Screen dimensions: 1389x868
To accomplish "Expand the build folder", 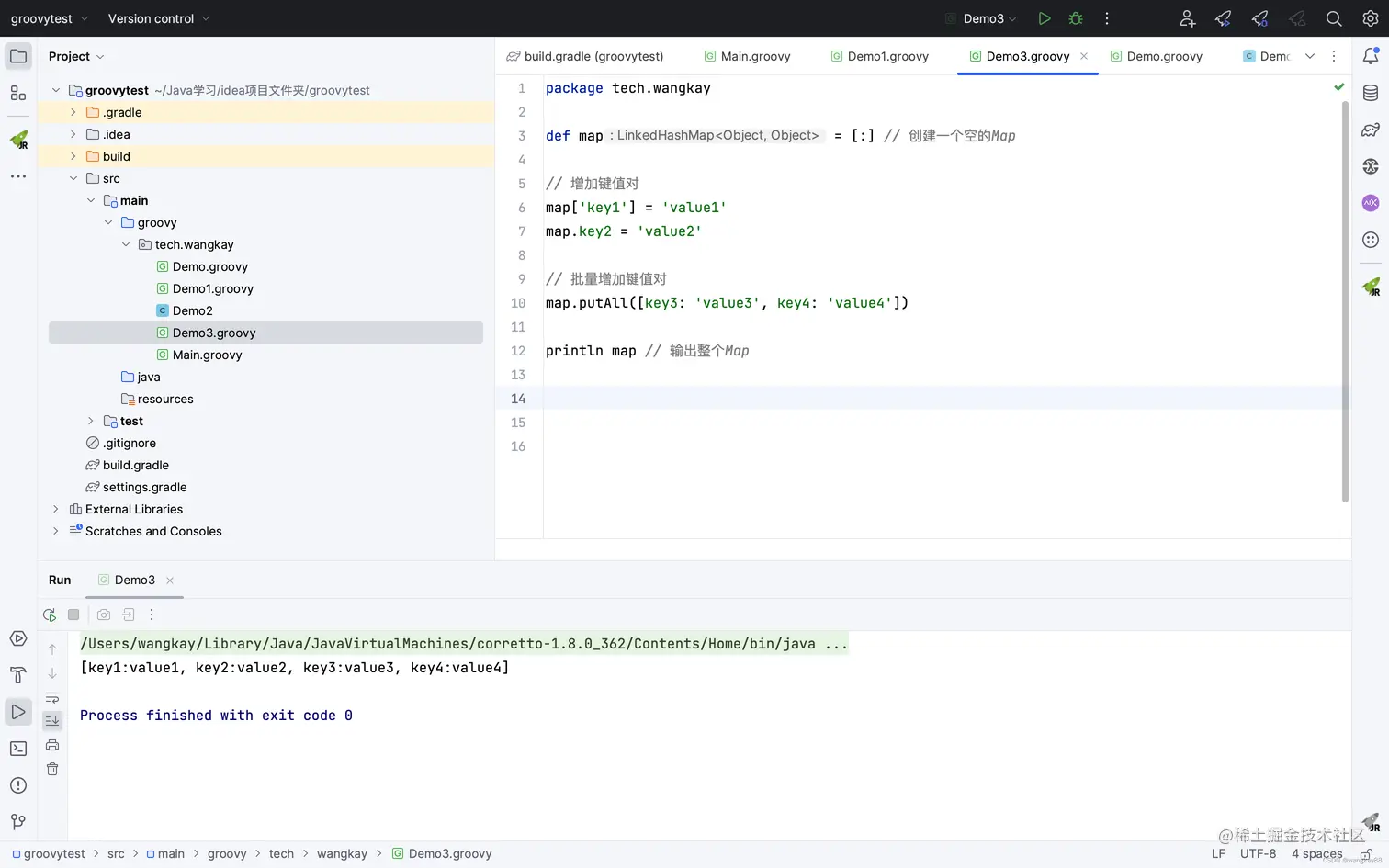I will 73,156.
